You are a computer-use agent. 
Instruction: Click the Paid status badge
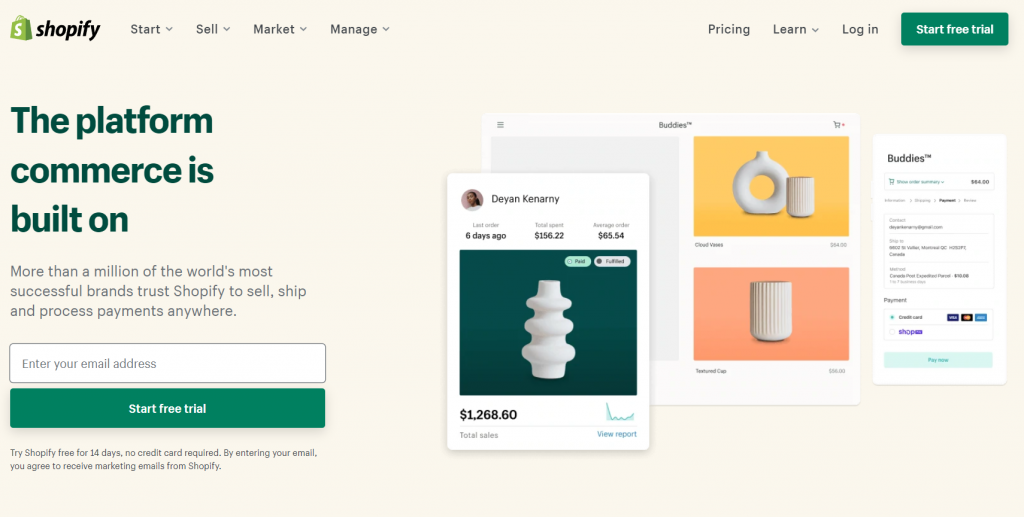[577, 261]
